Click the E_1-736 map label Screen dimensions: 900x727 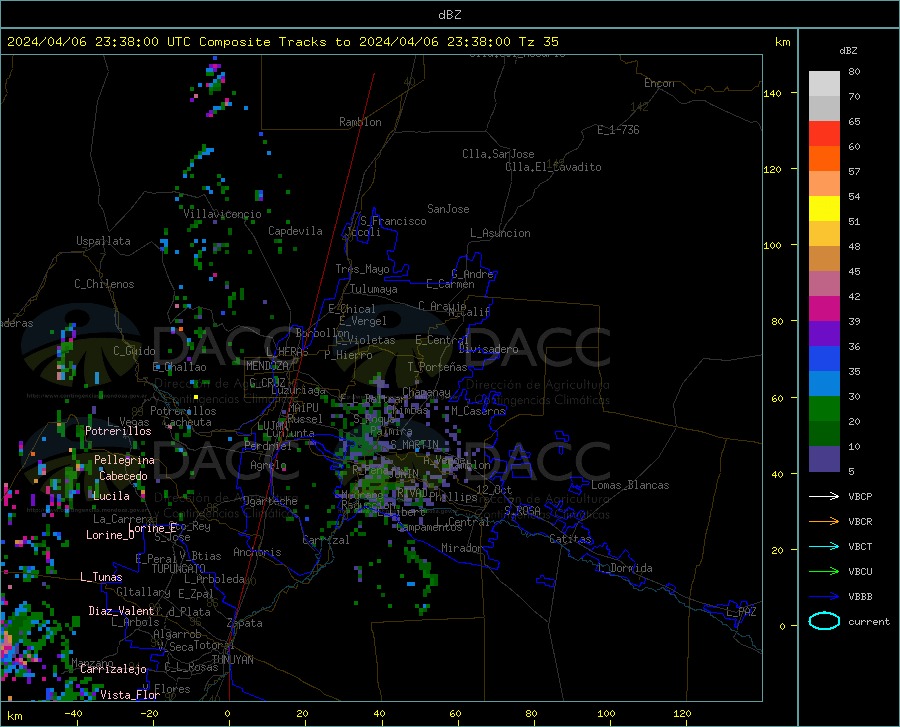point(618,130)
